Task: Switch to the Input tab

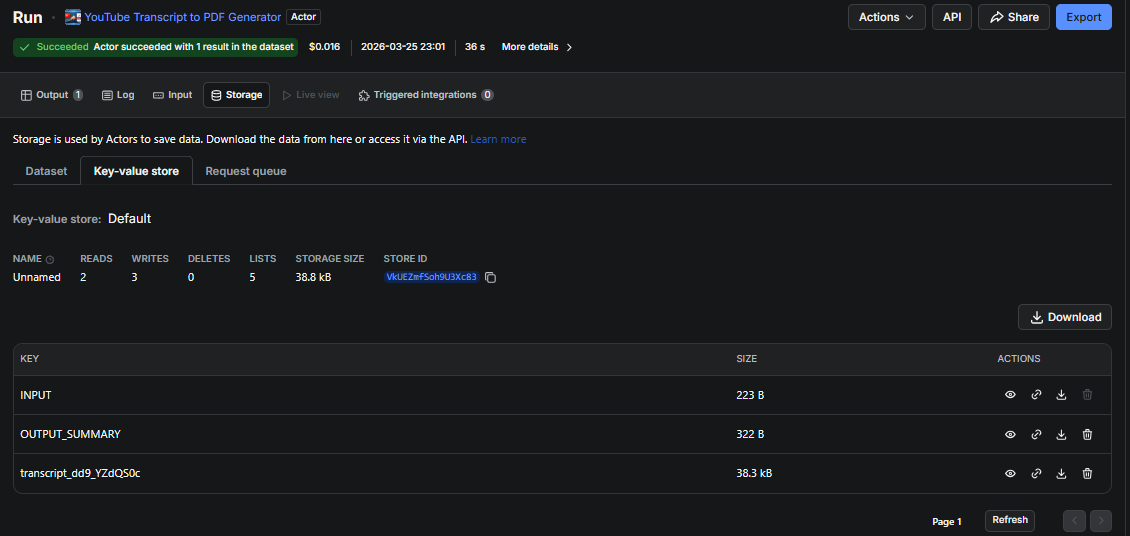Action: [x=172, y=95]
